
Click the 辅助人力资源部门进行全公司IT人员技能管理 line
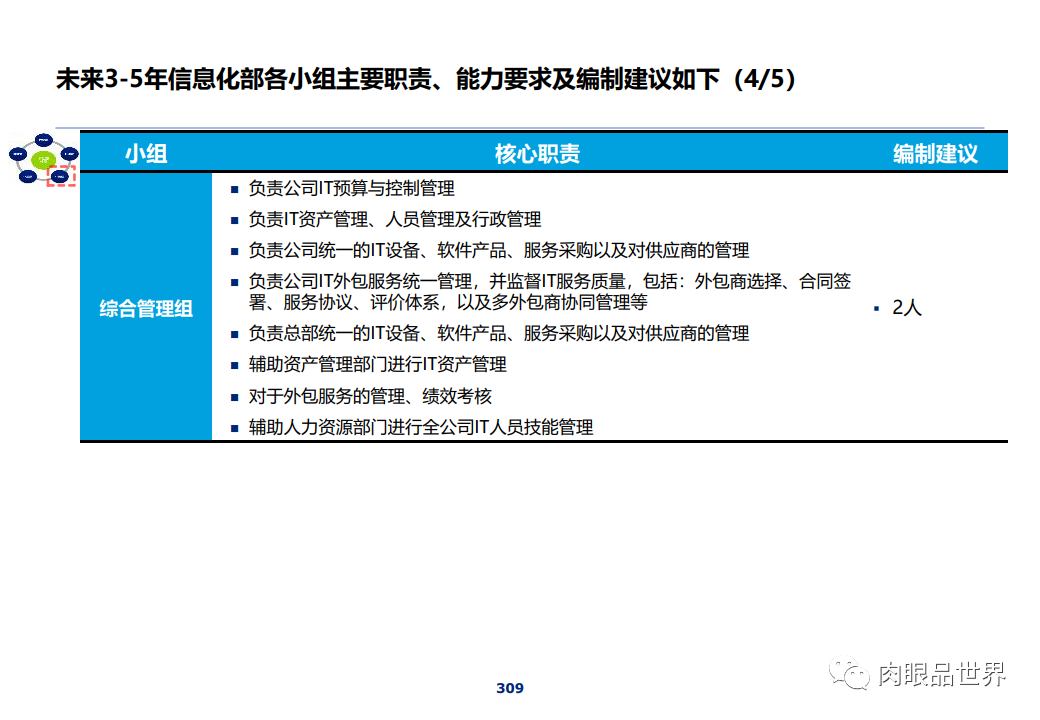click(x=420, y=427)
